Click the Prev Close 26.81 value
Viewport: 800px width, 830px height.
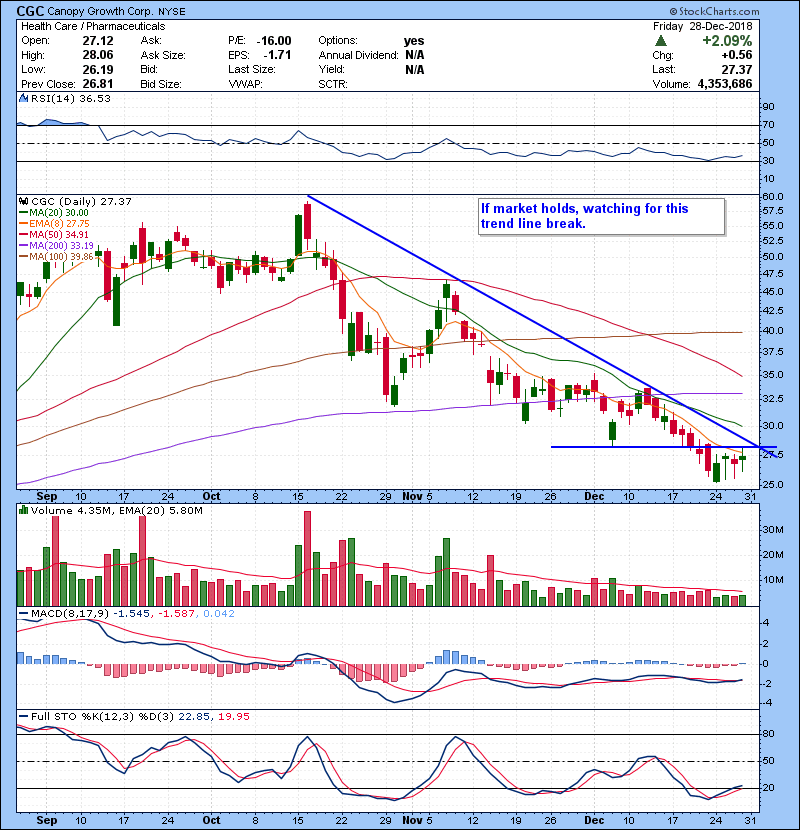coord(98,84)
